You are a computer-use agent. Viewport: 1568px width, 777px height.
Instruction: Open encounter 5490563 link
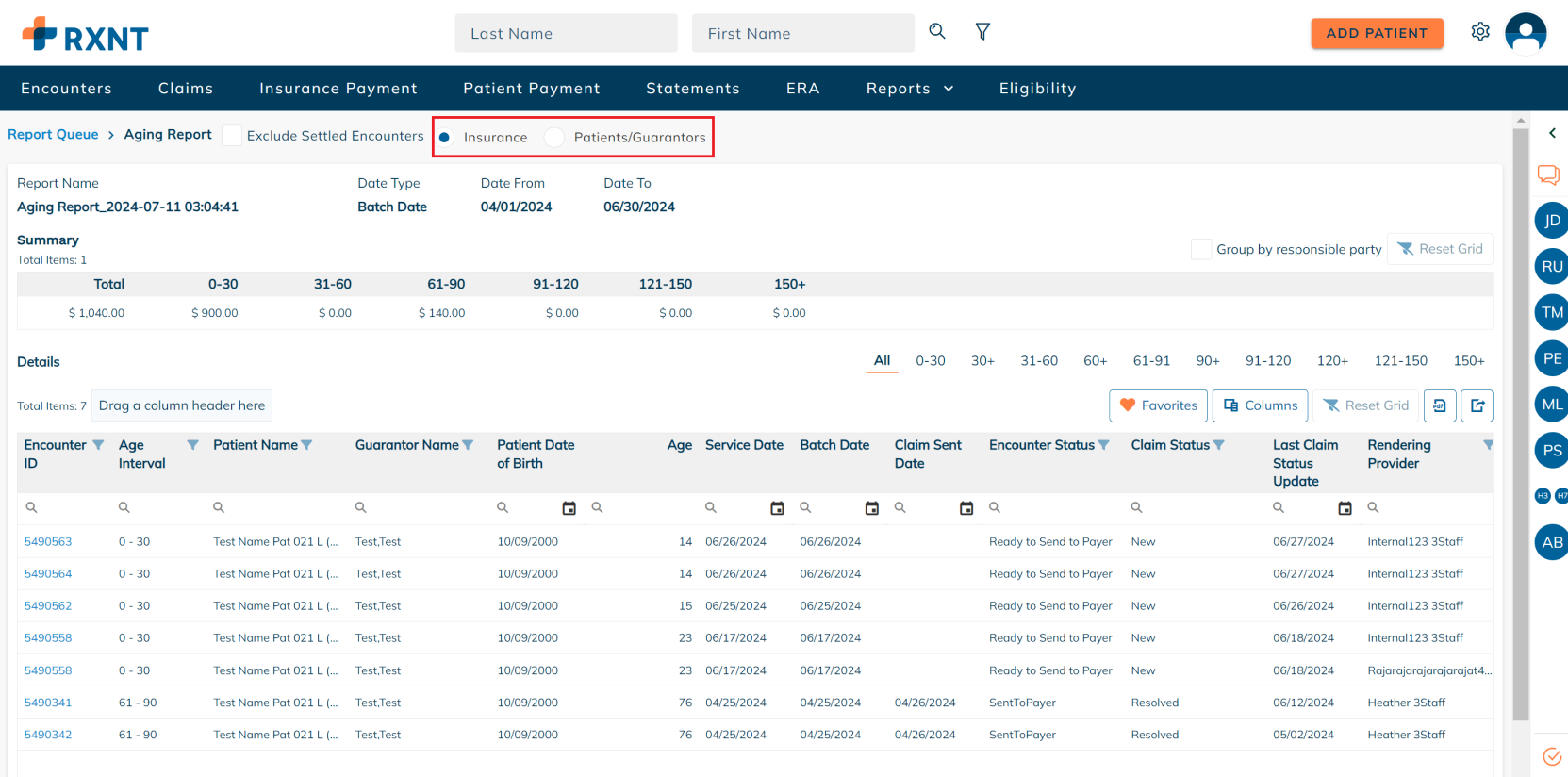click(x=48, y=542)
